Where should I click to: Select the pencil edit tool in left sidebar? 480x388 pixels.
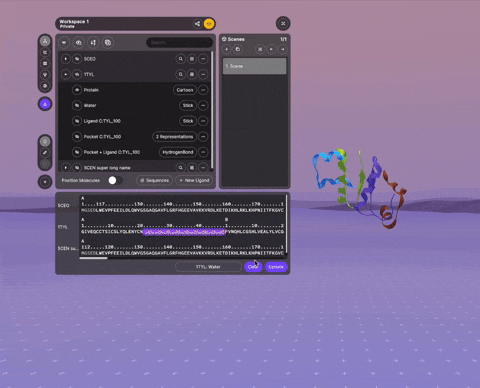click(45, 153)
